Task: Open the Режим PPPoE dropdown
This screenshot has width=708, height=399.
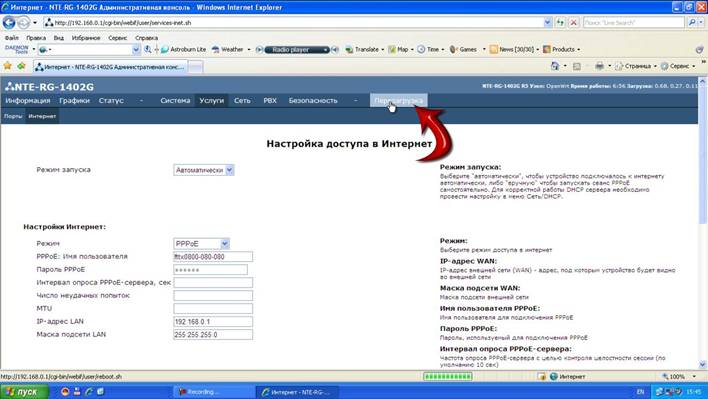Action: click(225, 244)
